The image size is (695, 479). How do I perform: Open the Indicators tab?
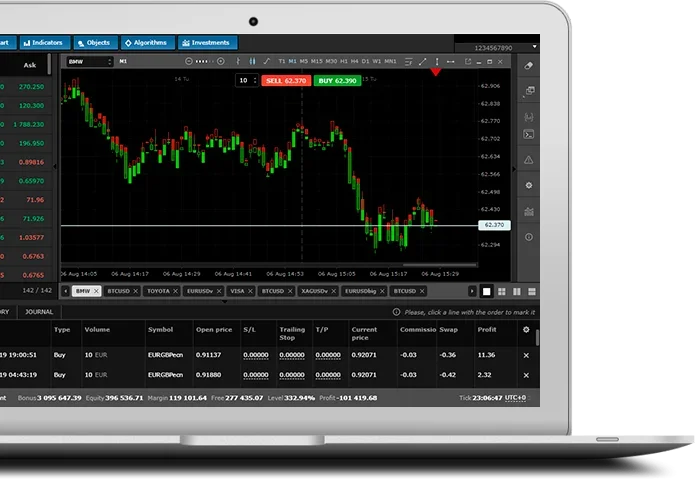pos(45,43)
